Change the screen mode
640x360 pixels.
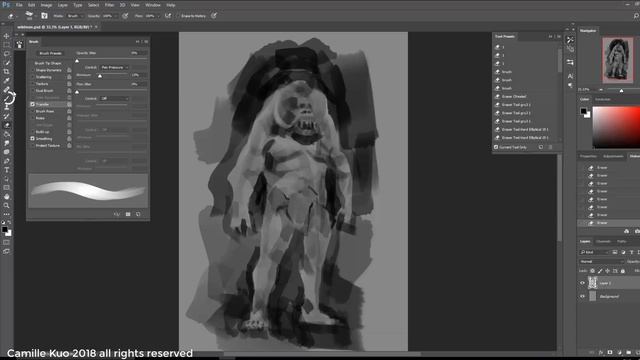tap(7, 251)
